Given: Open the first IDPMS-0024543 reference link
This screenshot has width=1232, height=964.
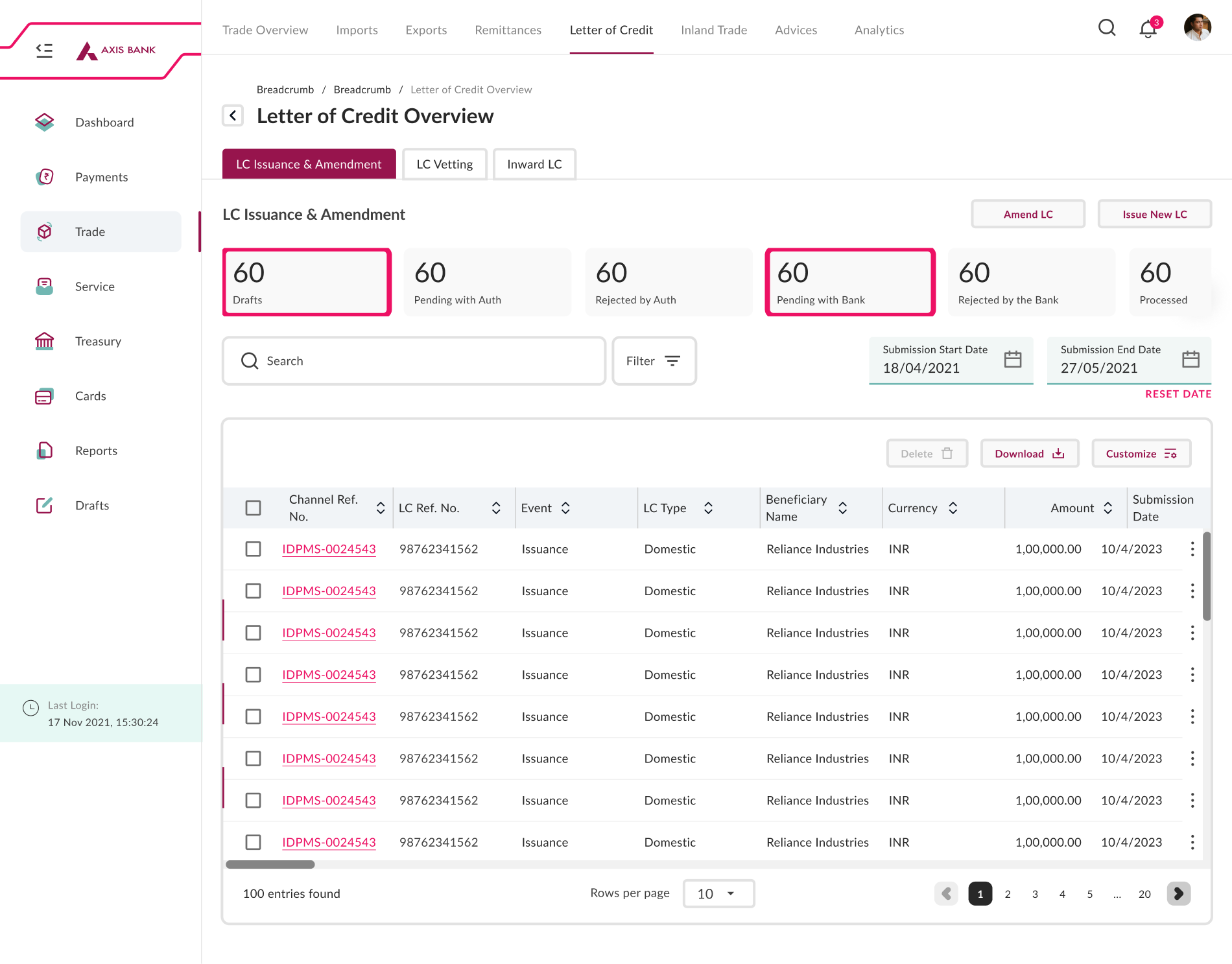Looking at the screenshot, I should tap(329, 549).
